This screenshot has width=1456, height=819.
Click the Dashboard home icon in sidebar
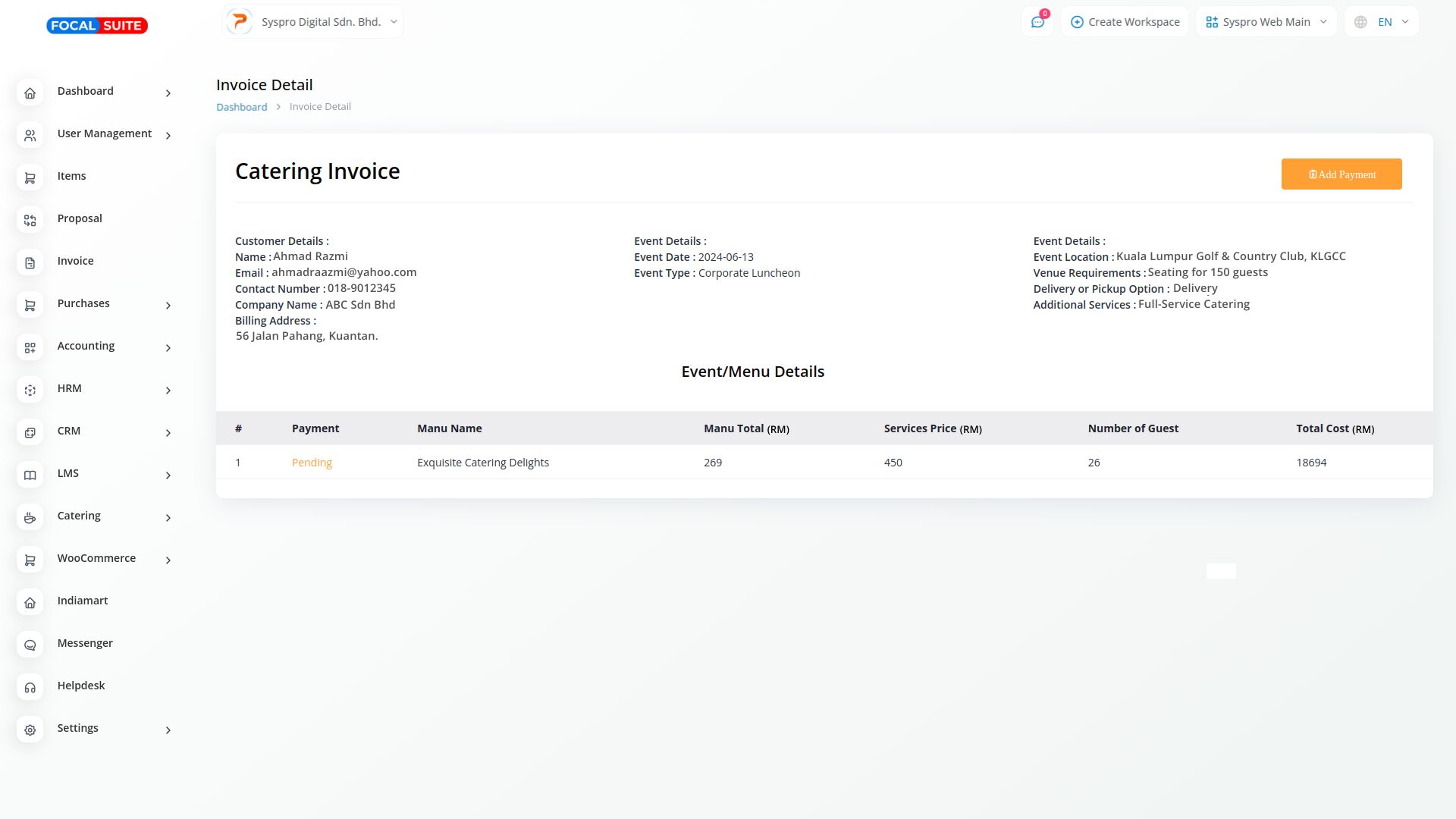(x=30, y=93)
